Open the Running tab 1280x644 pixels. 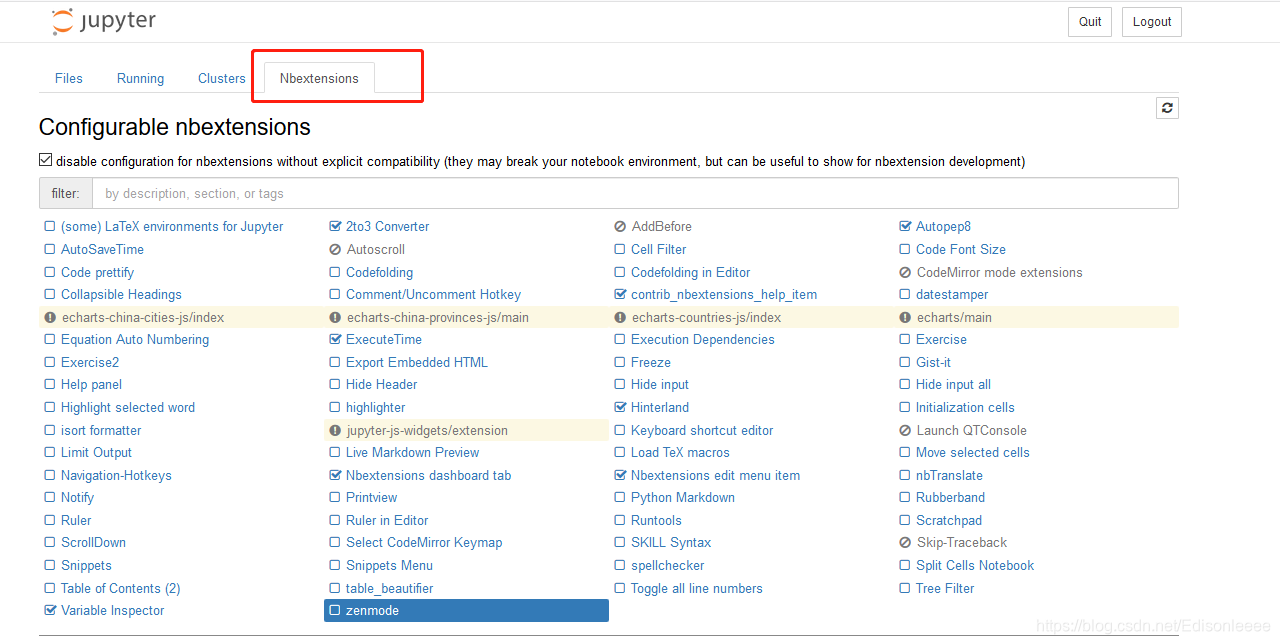[x=140, y=78]
